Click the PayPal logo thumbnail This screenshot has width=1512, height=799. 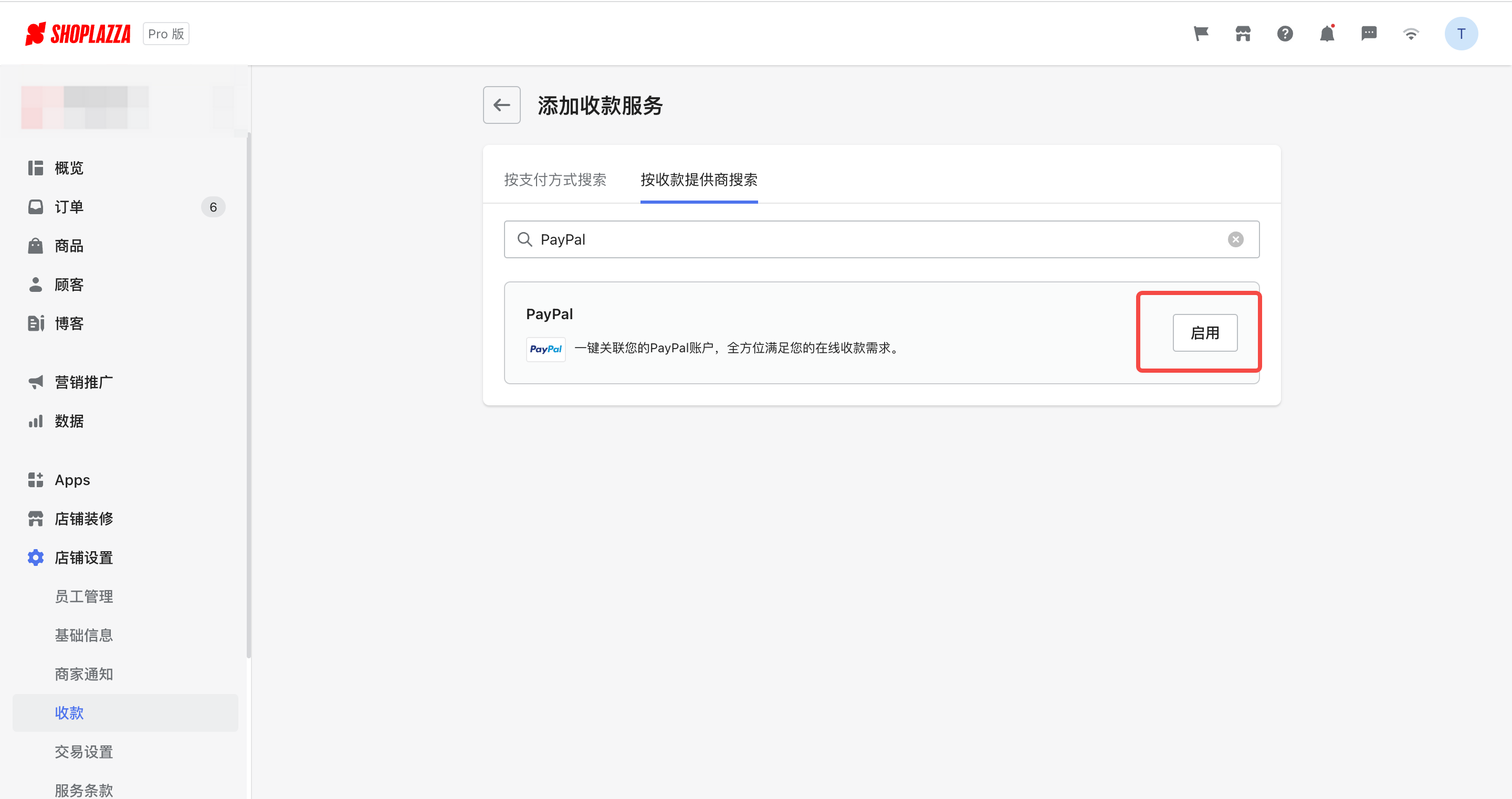pos(545,349)
